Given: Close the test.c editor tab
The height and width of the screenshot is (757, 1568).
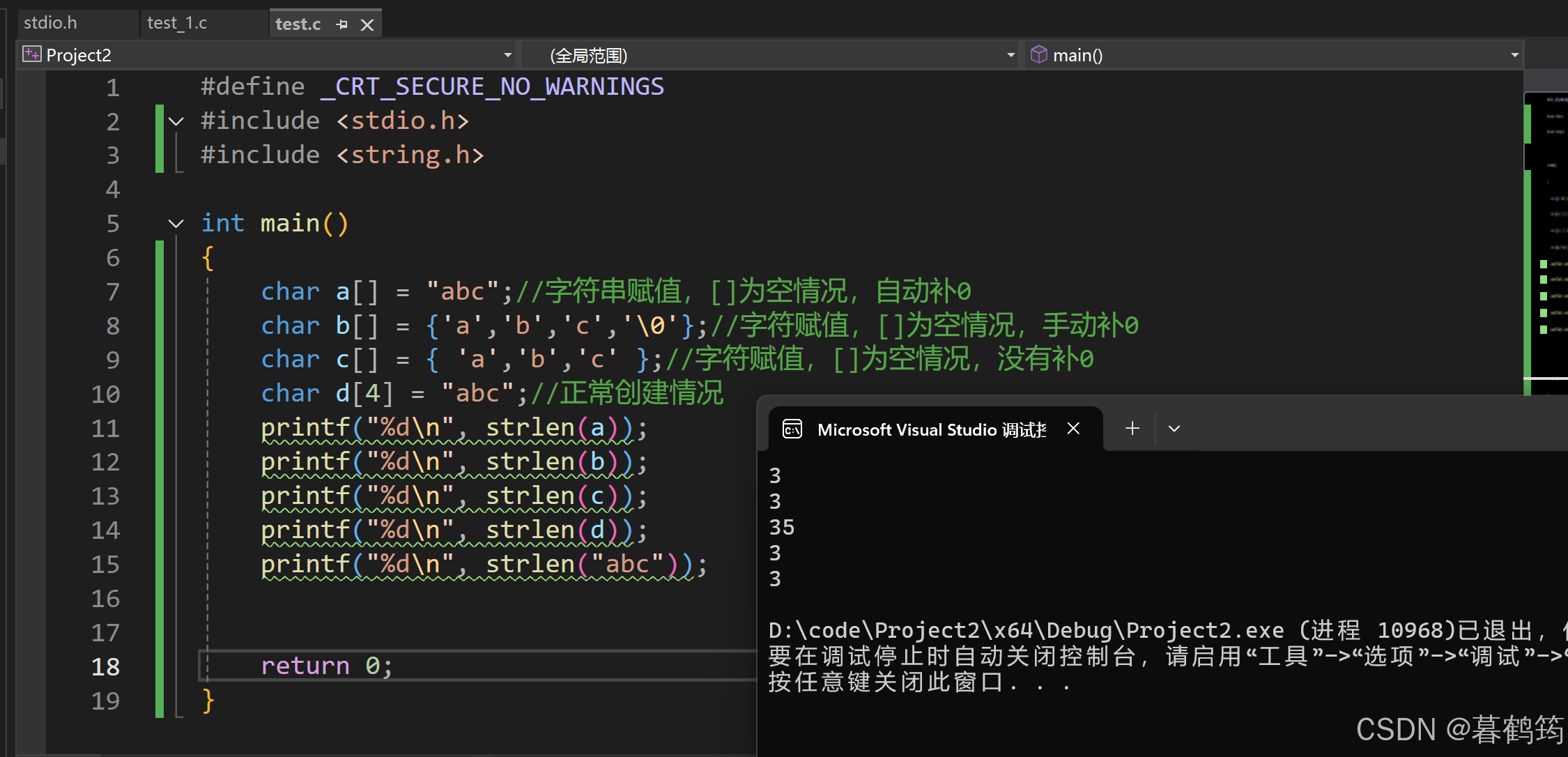Looking at the screenshot, I should (367, 25).
